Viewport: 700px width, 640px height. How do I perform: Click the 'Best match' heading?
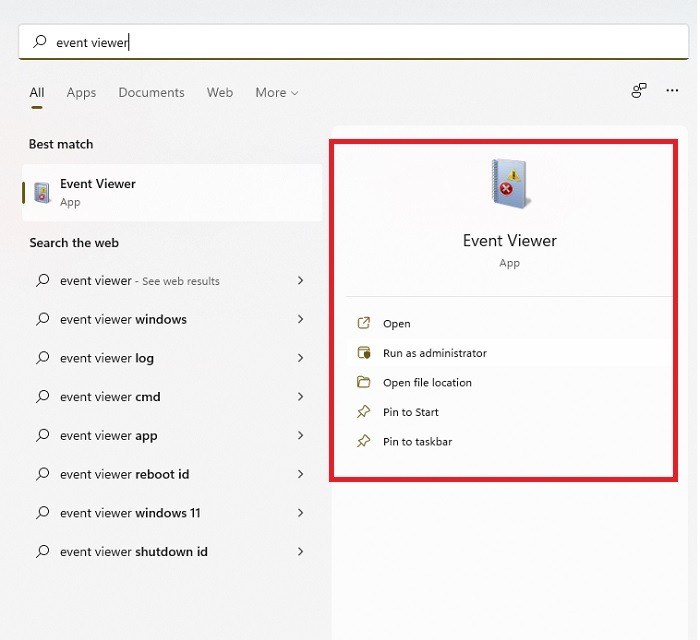[x=61, y=144]
